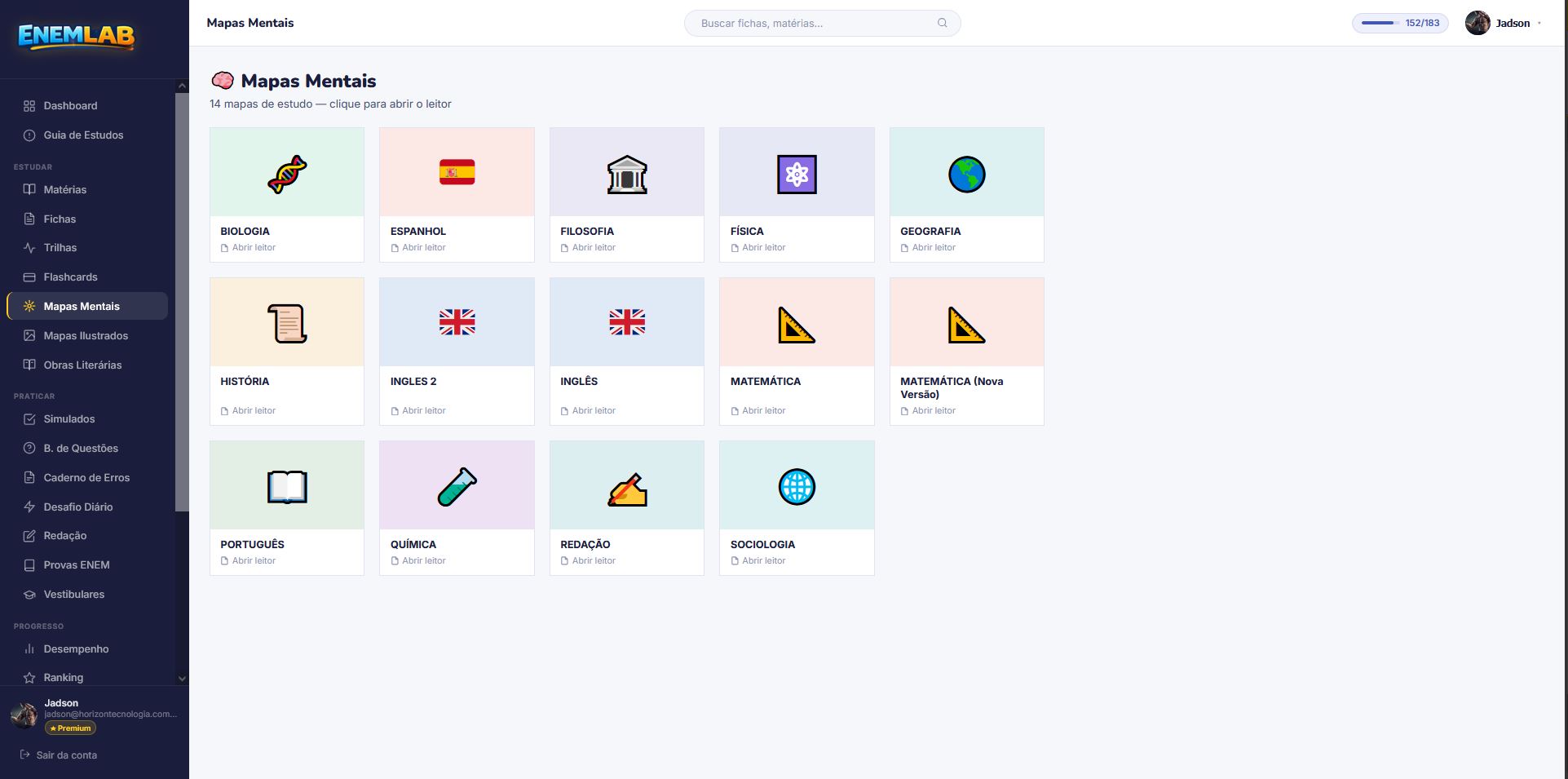
Task: Click Abrir leitor document icon under PORTUGUÊS
Action: click(x=224, y=561)
